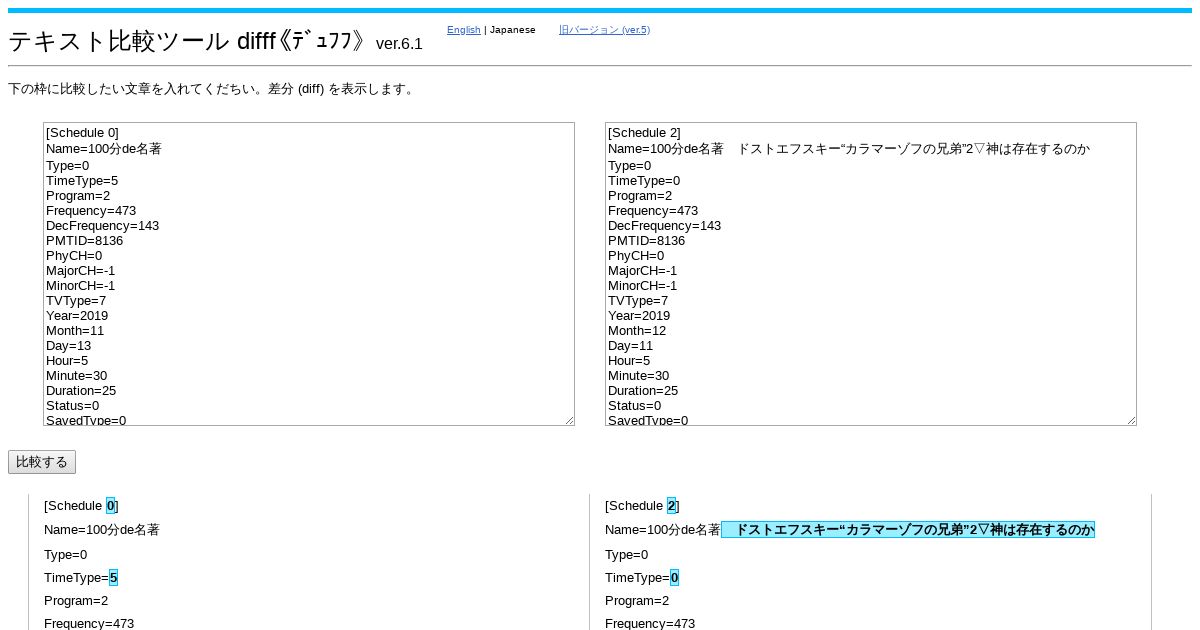
Task: Click Day=13 line in left text area
Action: tap(68, 346)
